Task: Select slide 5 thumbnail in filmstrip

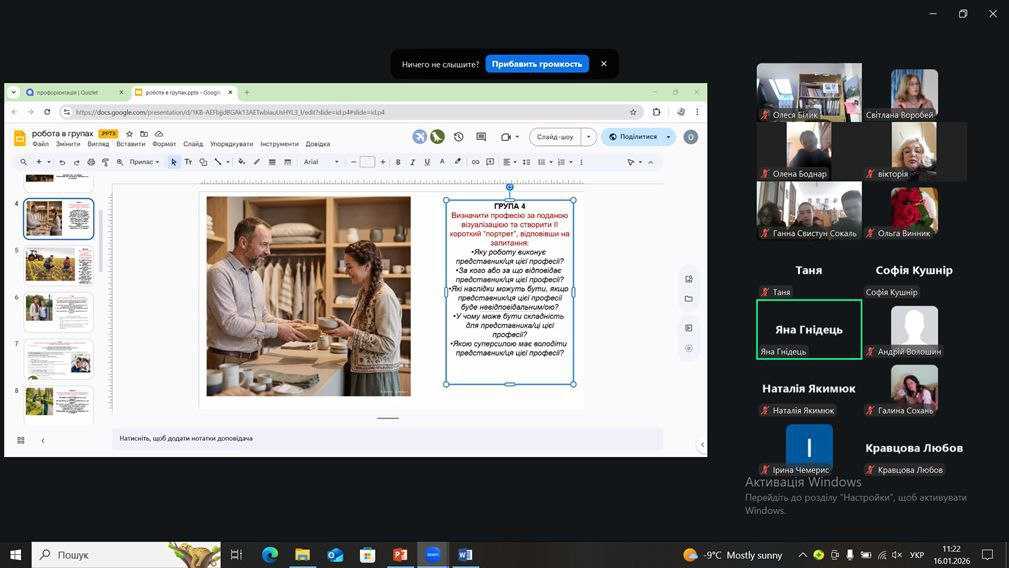Action: (58, 265)
